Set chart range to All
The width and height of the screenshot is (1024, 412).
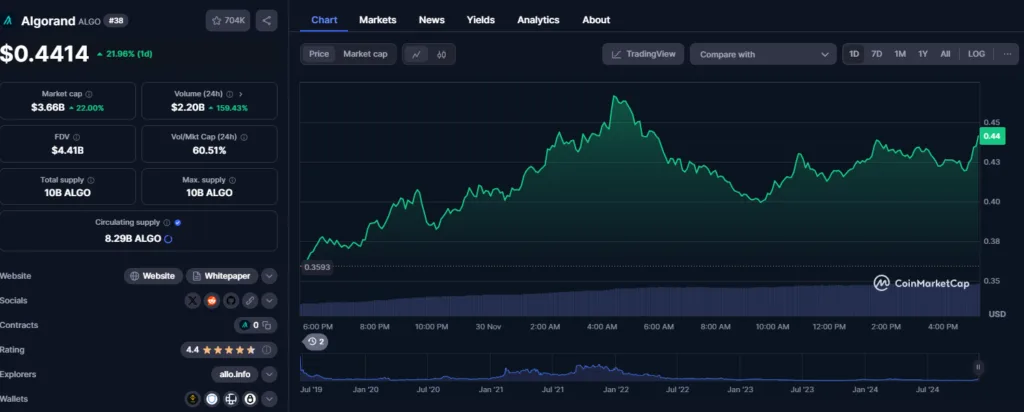pyautogui.click(x=945, y=54)
